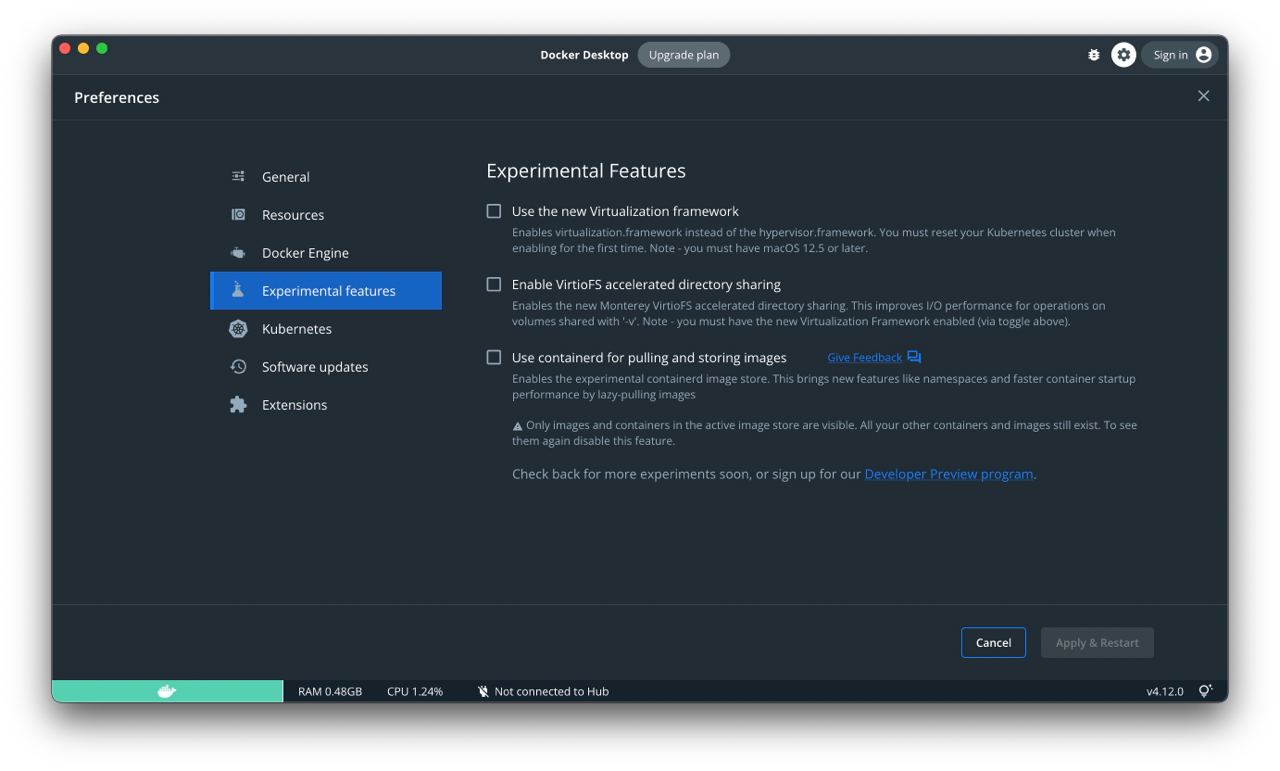The width and height of the screenshot is (1280, 771).
Task: Click the user account avatar icon
Action: (1204, 55)
